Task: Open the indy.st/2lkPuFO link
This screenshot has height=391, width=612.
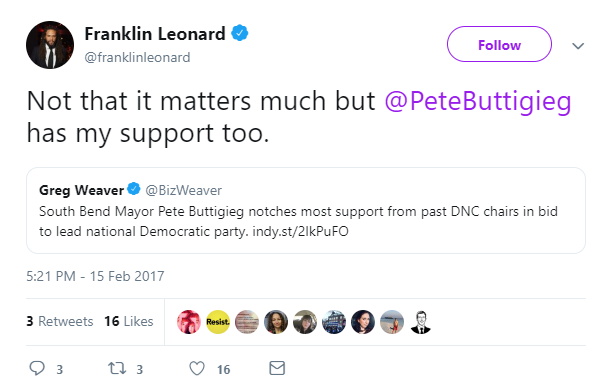Action: 301,231
